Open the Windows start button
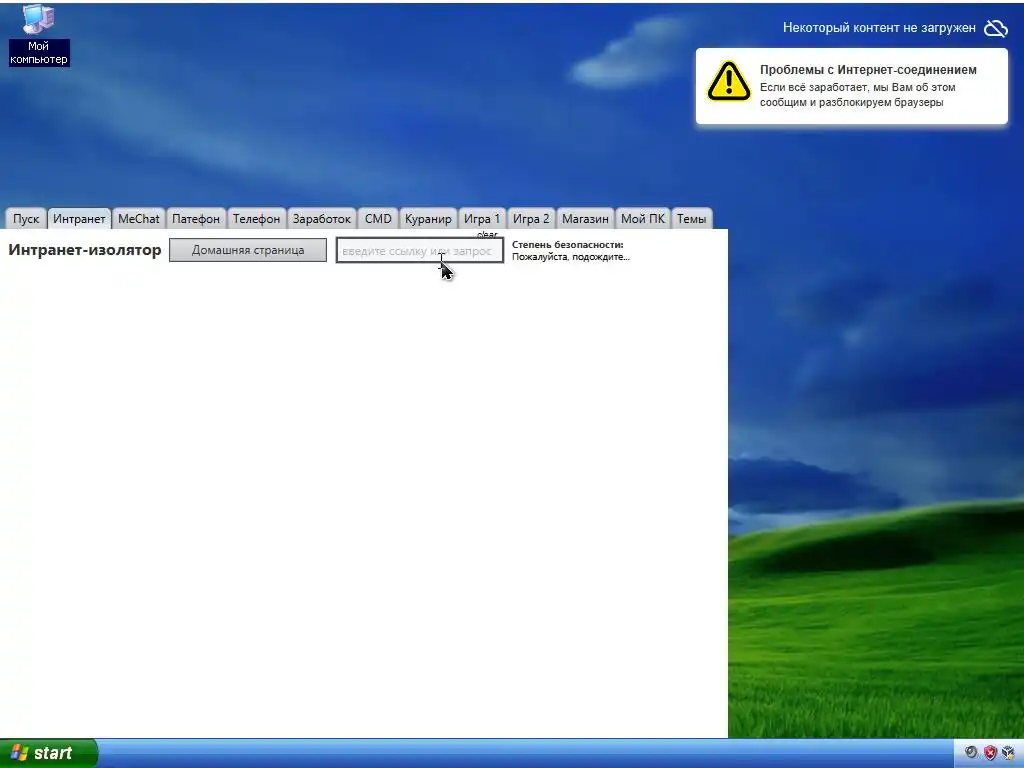Screen dimensions: 1024x768 [x=48, y=753]
